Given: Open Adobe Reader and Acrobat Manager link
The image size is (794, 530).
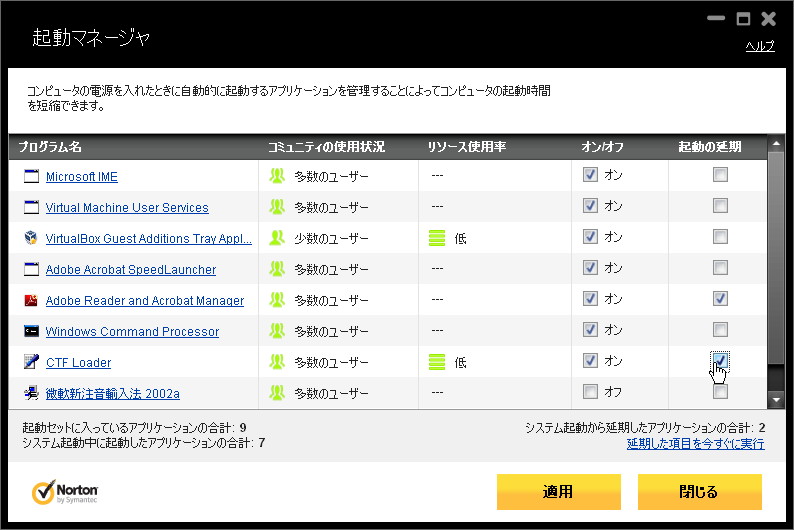Looking at the screenshot, I should pyautogui.click(x=145, y=301).
